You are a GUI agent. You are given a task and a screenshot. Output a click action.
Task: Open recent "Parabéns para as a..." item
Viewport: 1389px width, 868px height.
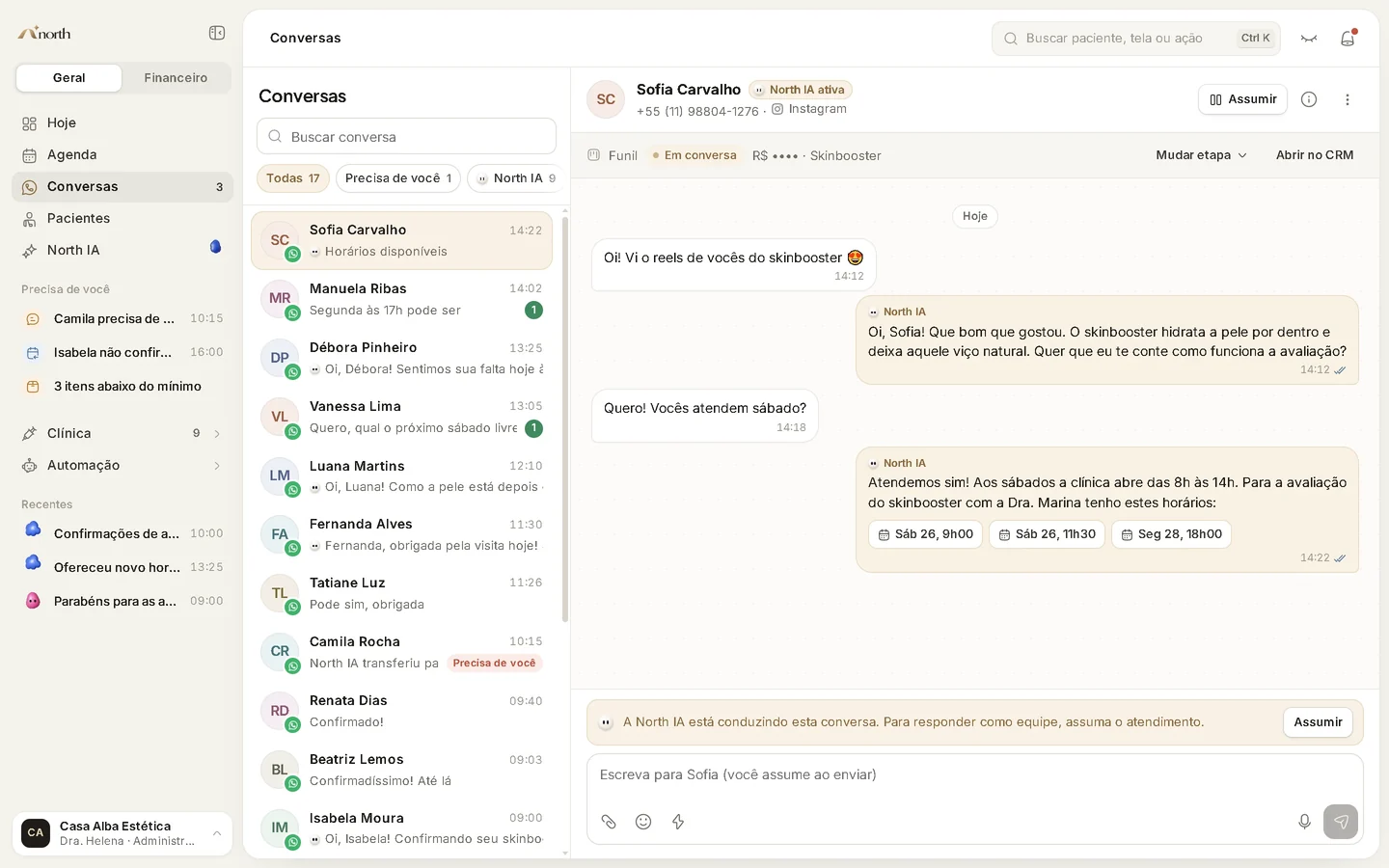tap(123, 601)
